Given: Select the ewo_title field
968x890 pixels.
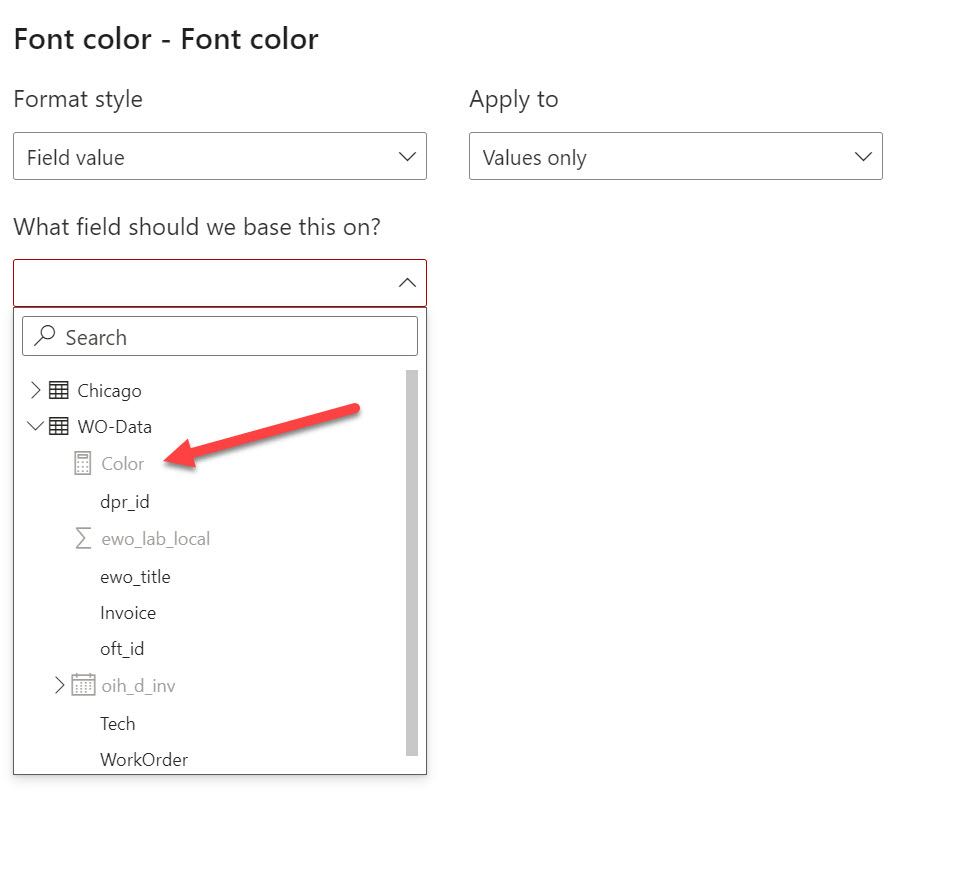Looking at the screenshot, I should 135,576.
